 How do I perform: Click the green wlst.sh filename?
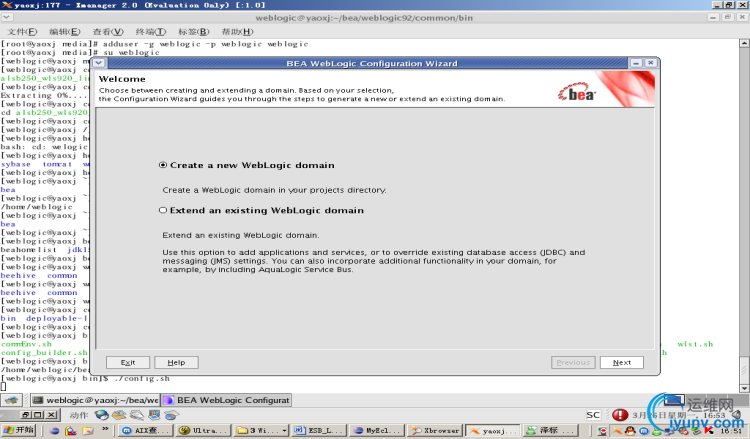[x=695, y=344]
